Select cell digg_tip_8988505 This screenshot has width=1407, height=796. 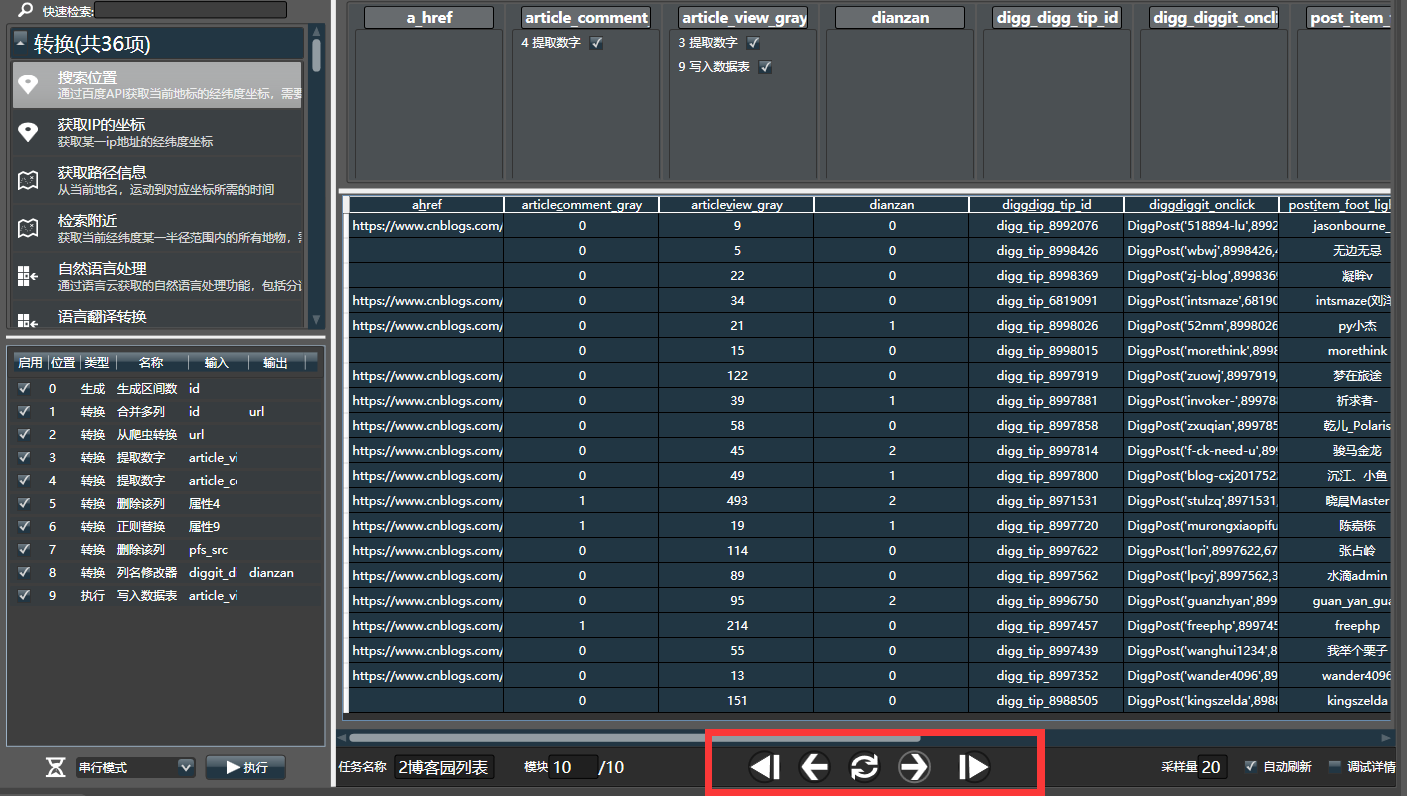point(1046,701)
